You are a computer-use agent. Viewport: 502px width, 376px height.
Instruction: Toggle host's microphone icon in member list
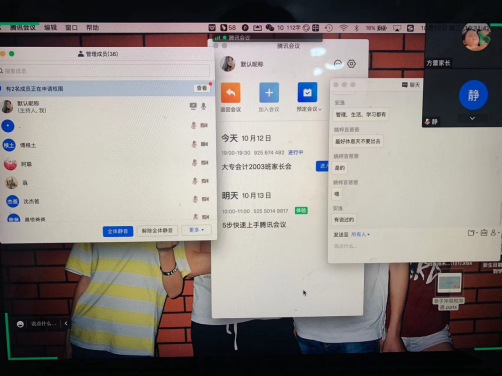click(203, 106)
